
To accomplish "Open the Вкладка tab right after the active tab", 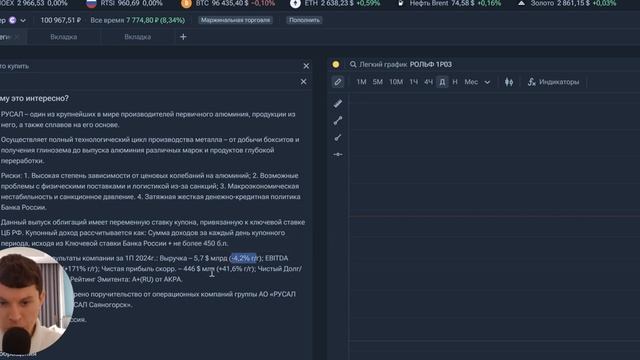I will pyautogui.click(x=64, y=37).
